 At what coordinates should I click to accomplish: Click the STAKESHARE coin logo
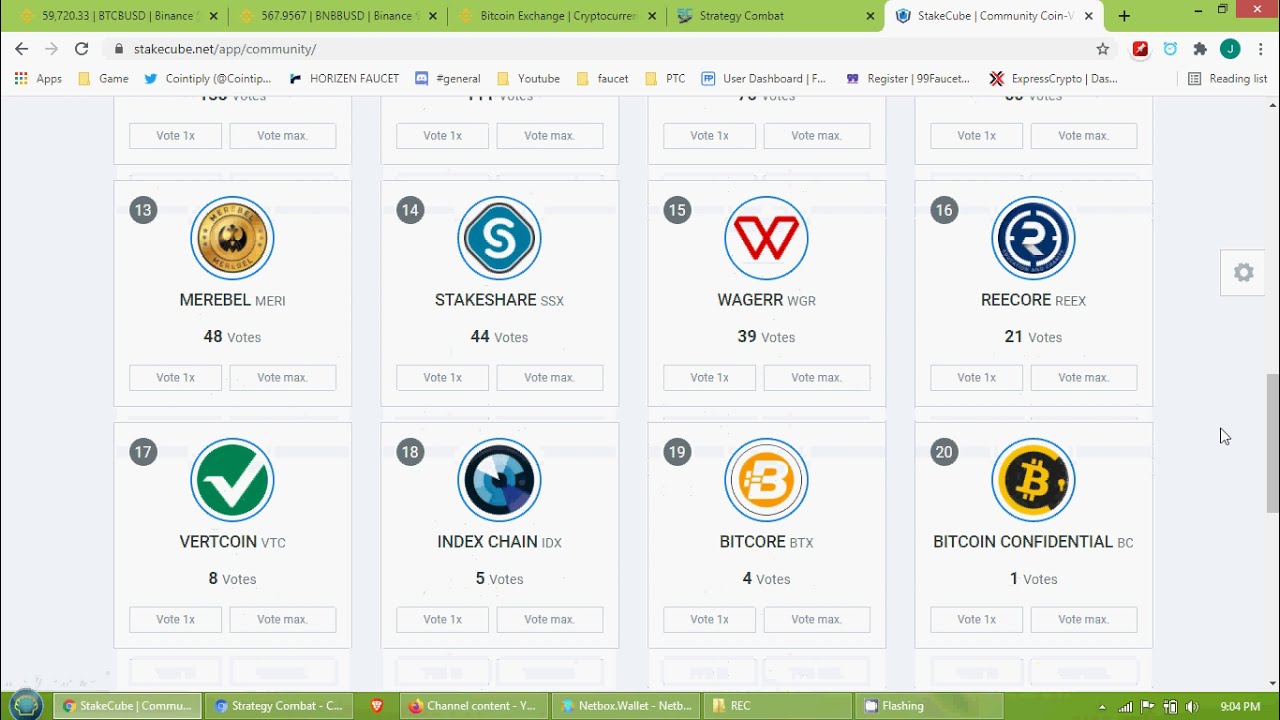499,238
